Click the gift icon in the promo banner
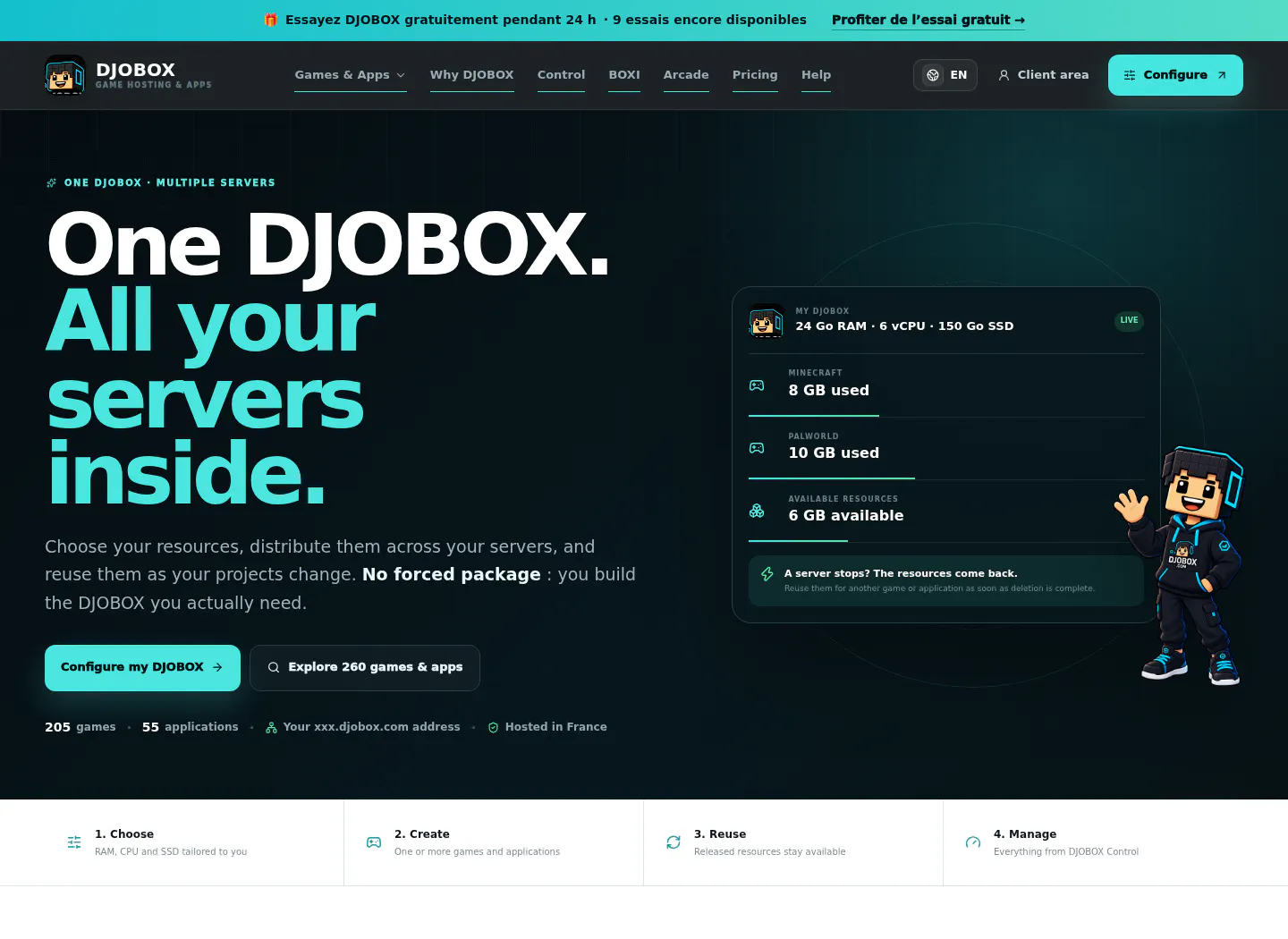This screenshot has height=939, width=1288. [271, 20]
